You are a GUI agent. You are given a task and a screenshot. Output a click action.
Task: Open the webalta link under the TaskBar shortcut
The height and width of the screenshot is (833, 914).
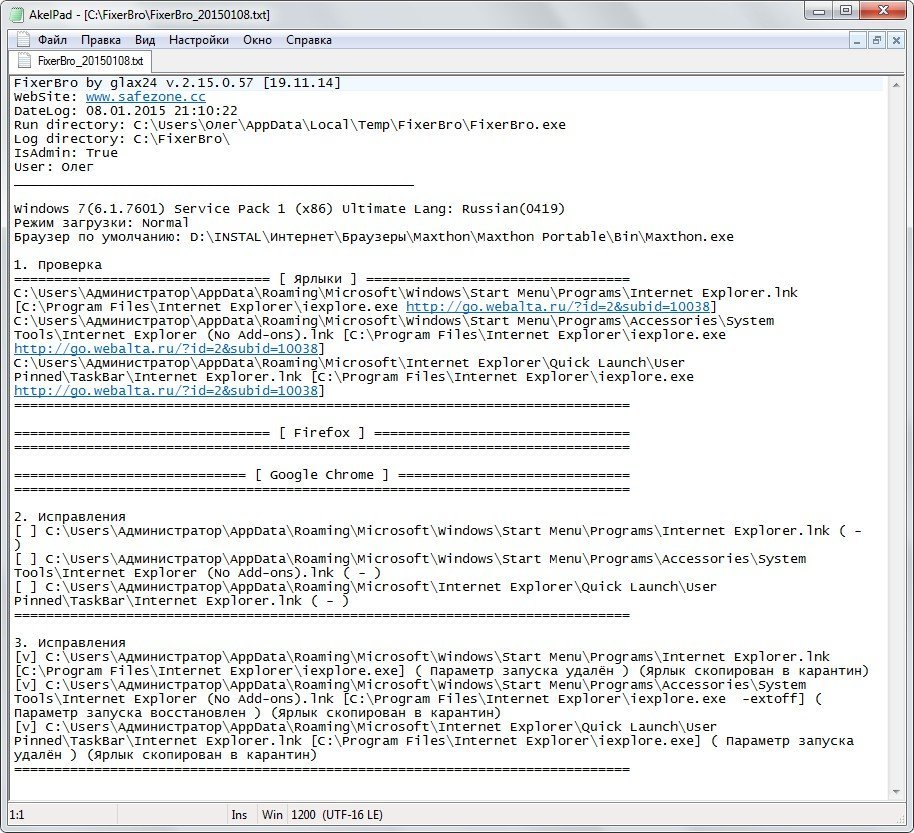tap(166, 391)
